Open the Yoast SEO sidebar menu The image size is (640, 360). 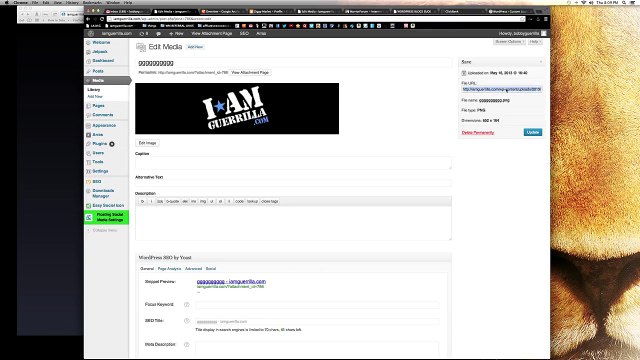(97, 182)
